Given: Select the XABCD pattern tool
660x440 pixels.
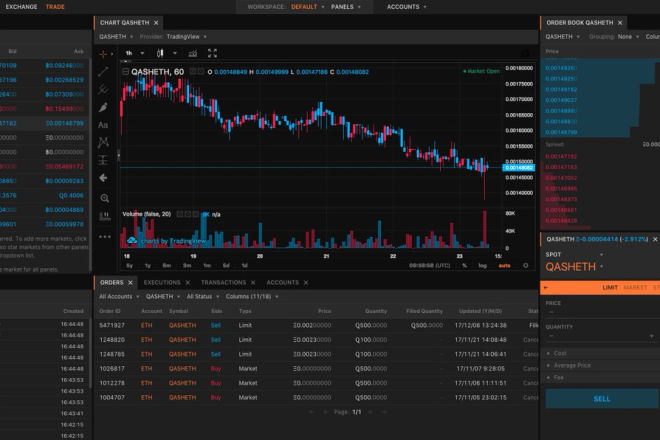Looking at the screenshot, I should [x=103, y=142].
